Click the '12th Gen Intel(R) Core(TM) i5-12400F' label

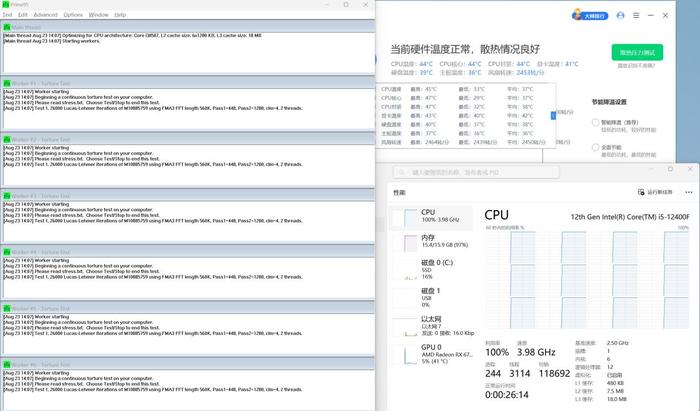(630, 217)
